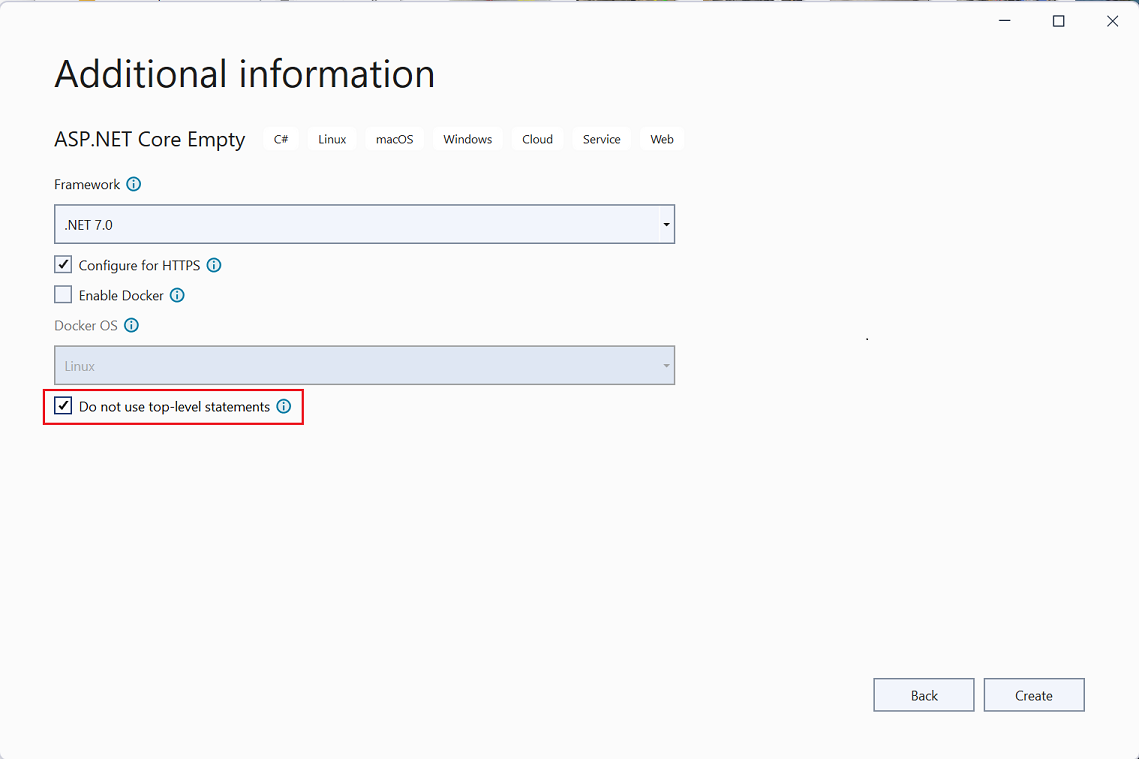Image resolution: width=1139 pixels, height=759 pixels.
Task: Open the Docker OS info icon
Action: tap(131, 325)
